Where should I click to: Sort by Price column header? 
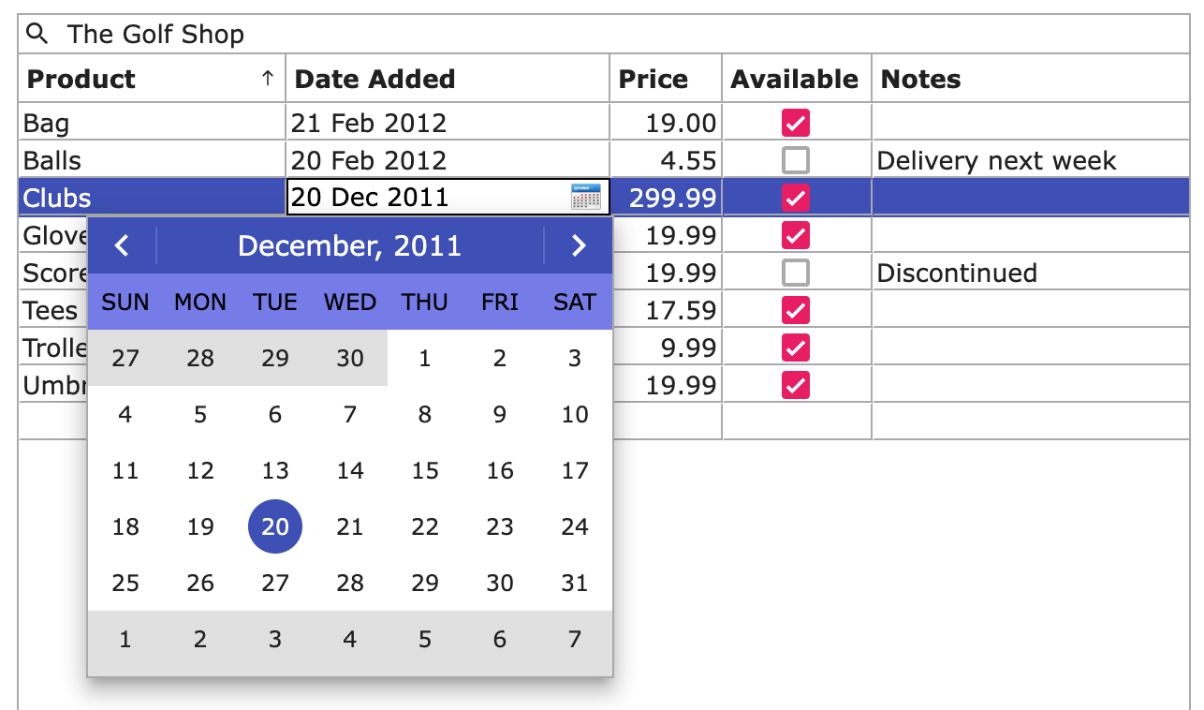click(x=653, y=79)
